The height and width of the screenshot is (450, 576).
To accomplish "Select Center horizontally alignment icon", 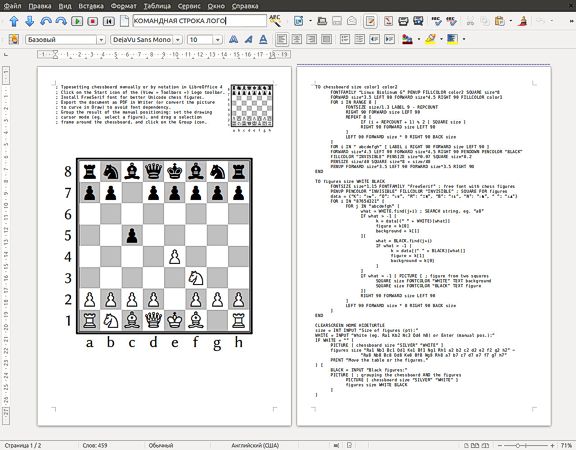I will point(296,39).
